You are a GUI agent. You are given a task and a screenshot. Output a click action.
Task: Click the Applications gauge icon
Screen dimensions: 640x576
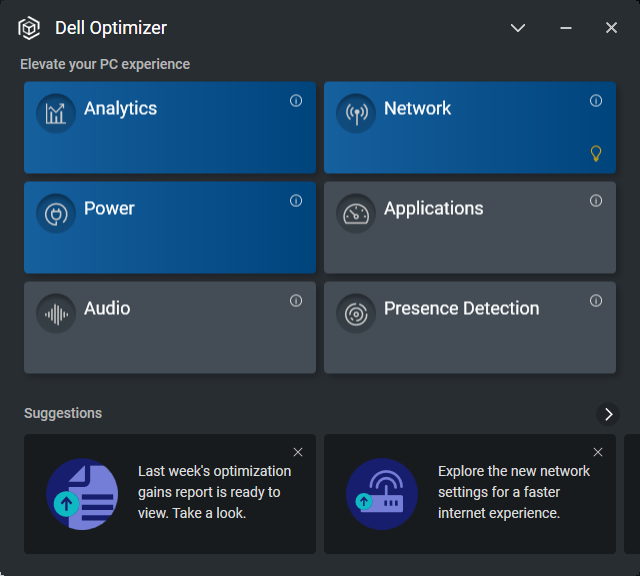pyautogui.click(x=356, y=213)
